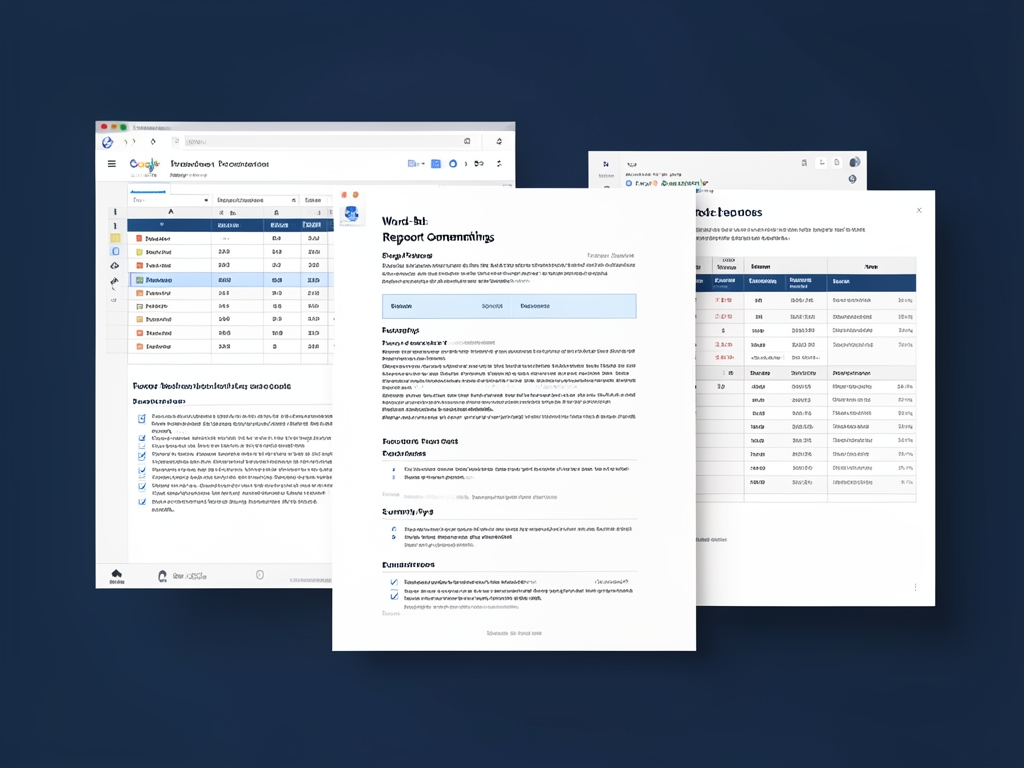Screen dimensions: 1024x768
Task: Open the first dropdown above spreadsheet column A
Action: click(170, 200)
